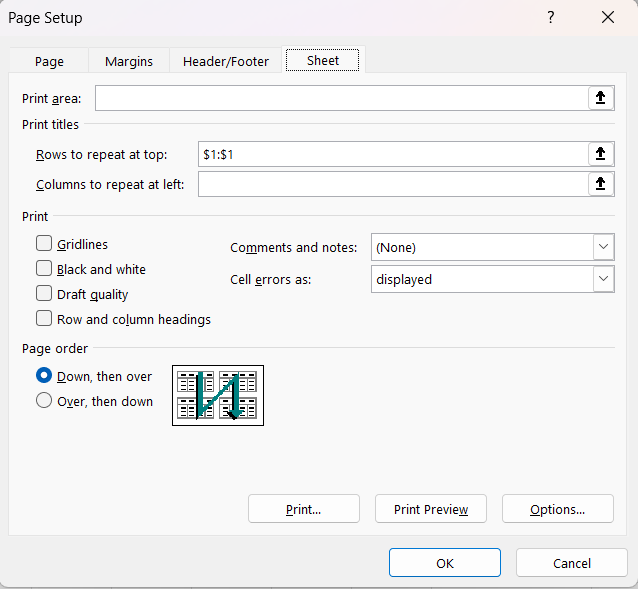The height and width of the screenshot is (589, 638).
Task: Switch to the Margins tab
Action: 129,61
